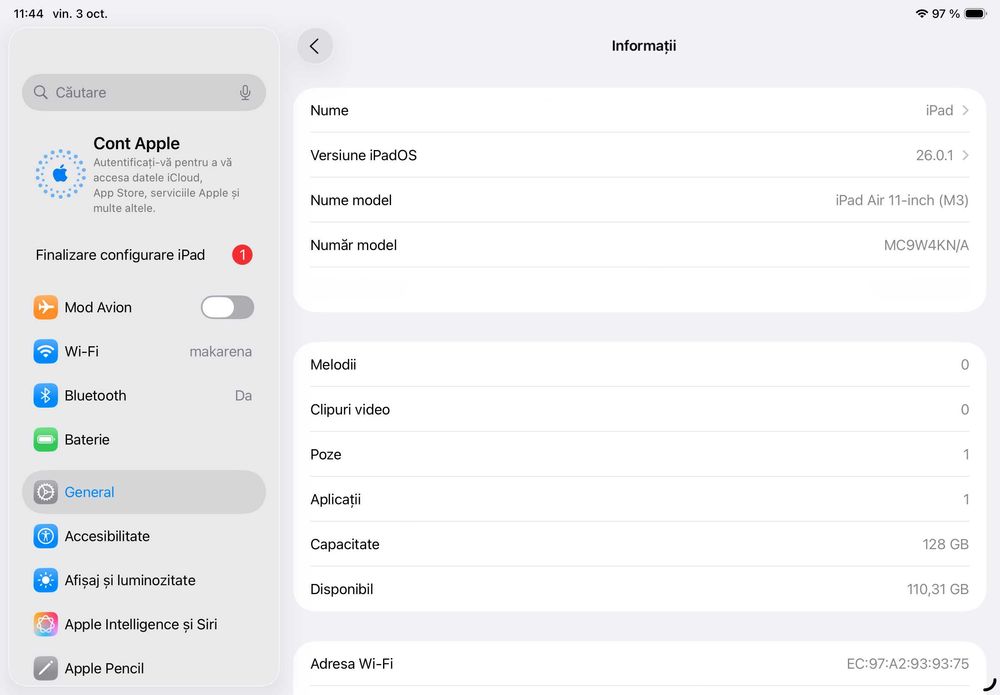
Task: Tap the Informații page title
Action: click(643, 46)
